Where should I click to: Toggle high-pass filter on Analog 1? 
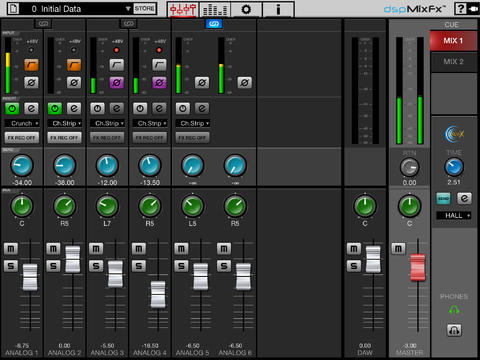tap(31, 65)
